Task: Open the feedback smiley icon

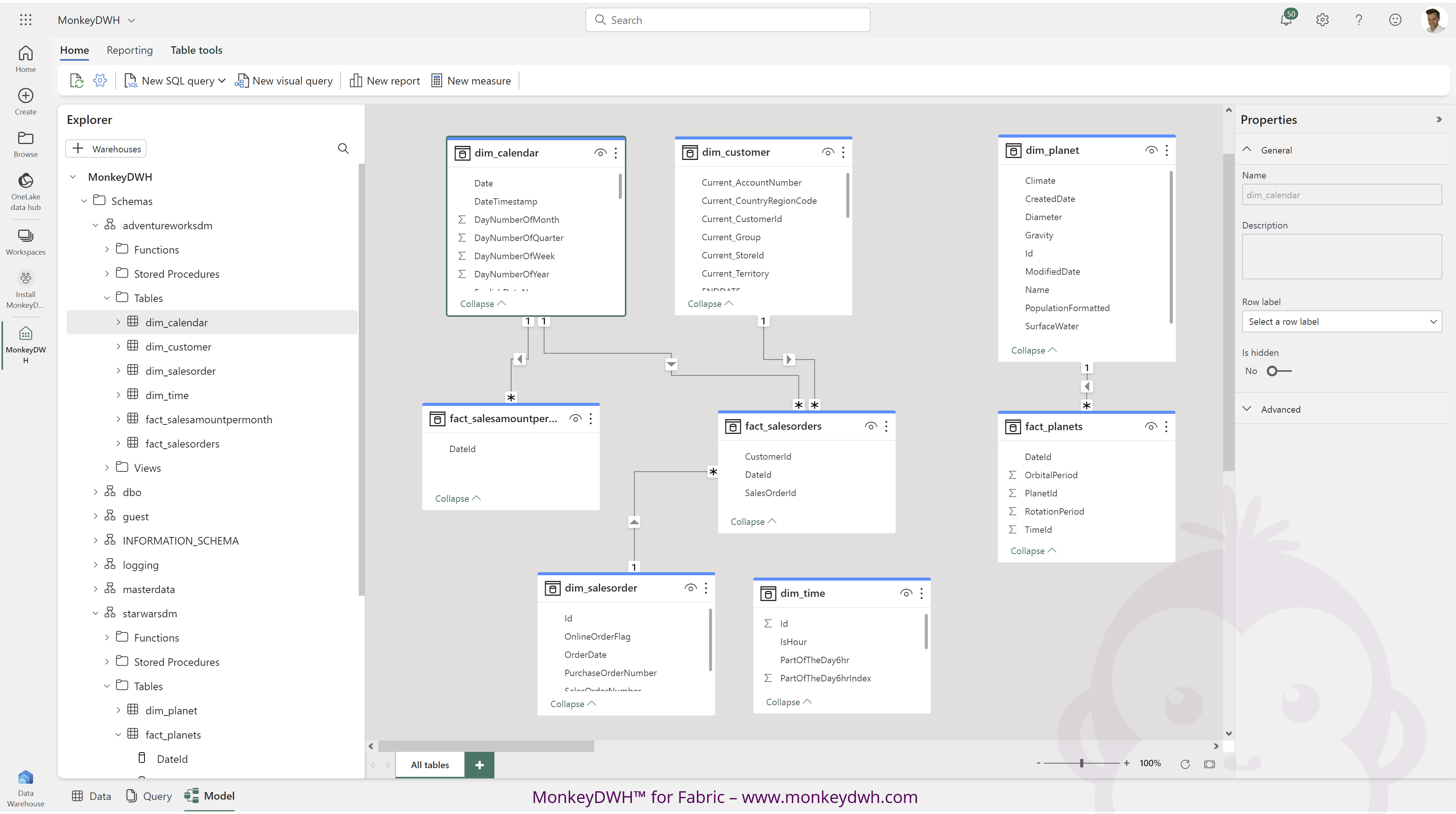Action: 1395,20
